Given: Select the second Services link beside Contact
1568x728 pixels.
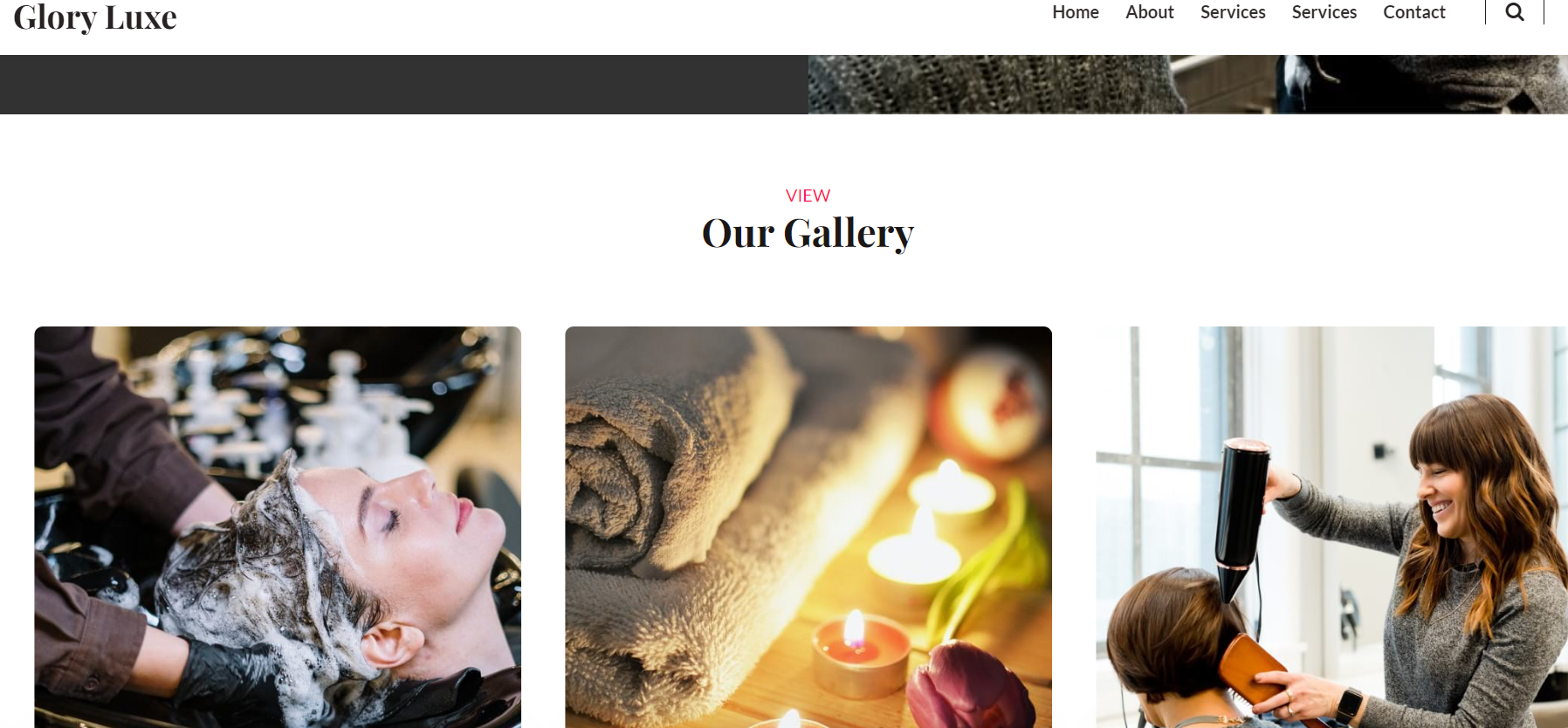Looking at the screenshot, I should coord(1324,12).
